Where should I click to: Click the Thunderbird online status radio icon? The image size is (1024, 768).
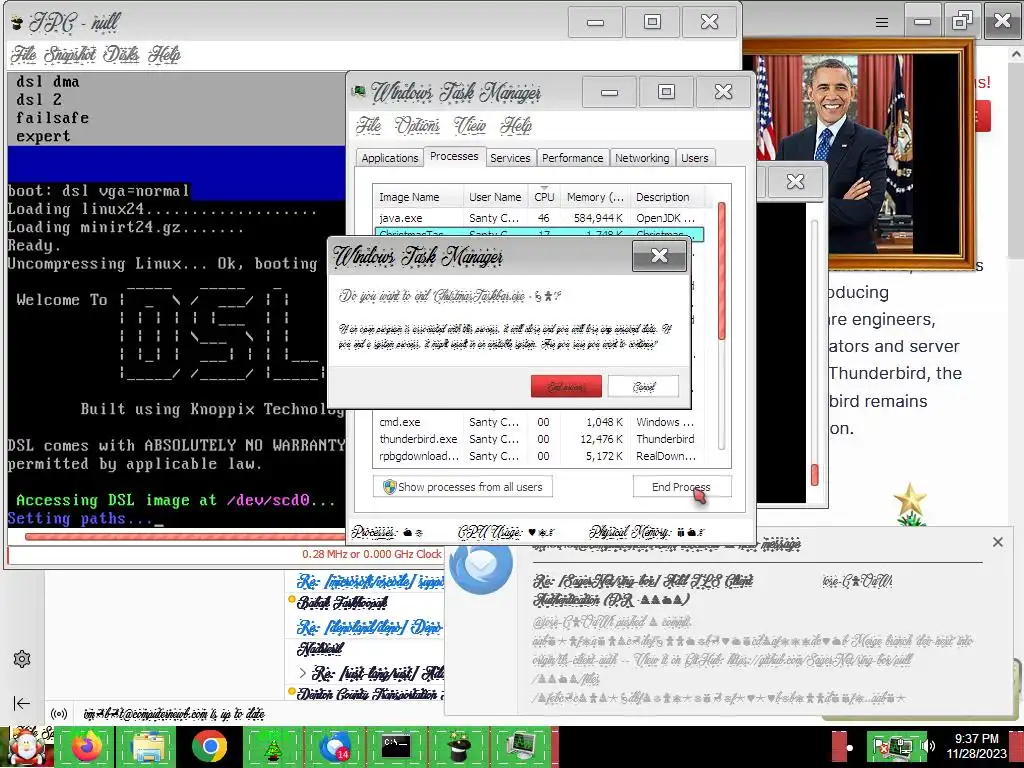59,714
